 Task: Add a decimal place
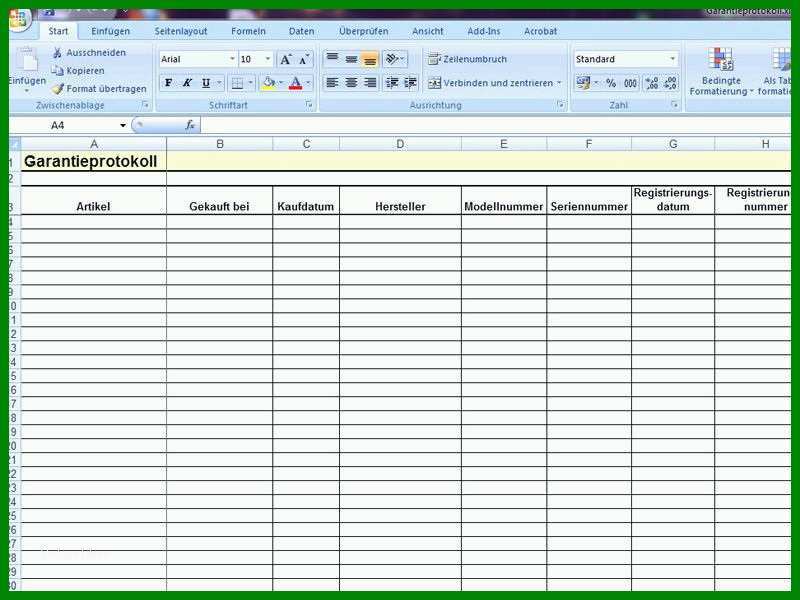click(652, 83)
